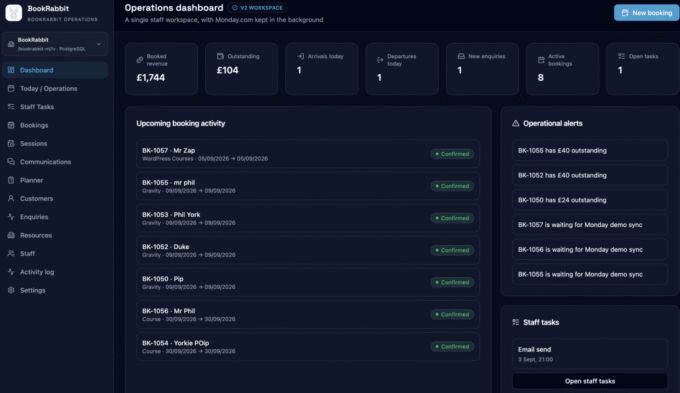
Task: Click the BK-1050 Pip booking
Action: point(308,282)
